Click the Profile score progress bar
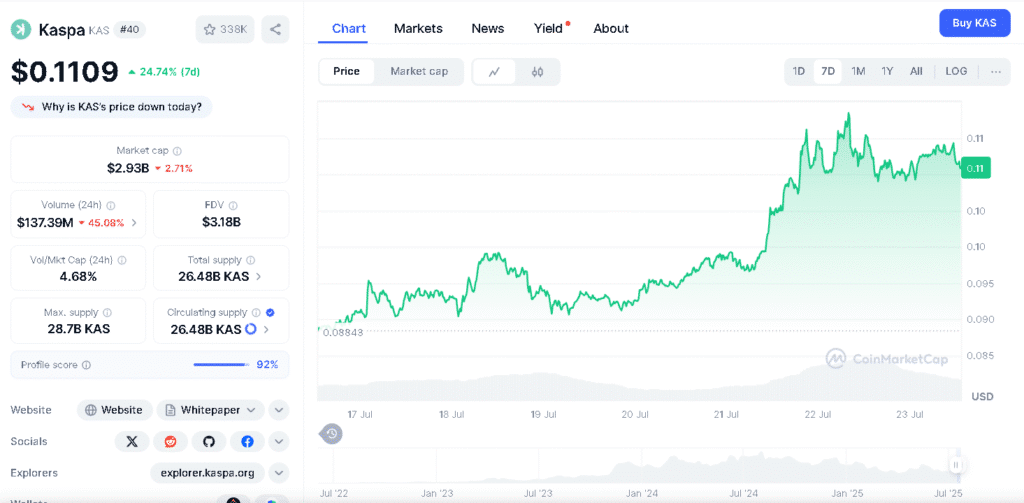 pos(221,365)
